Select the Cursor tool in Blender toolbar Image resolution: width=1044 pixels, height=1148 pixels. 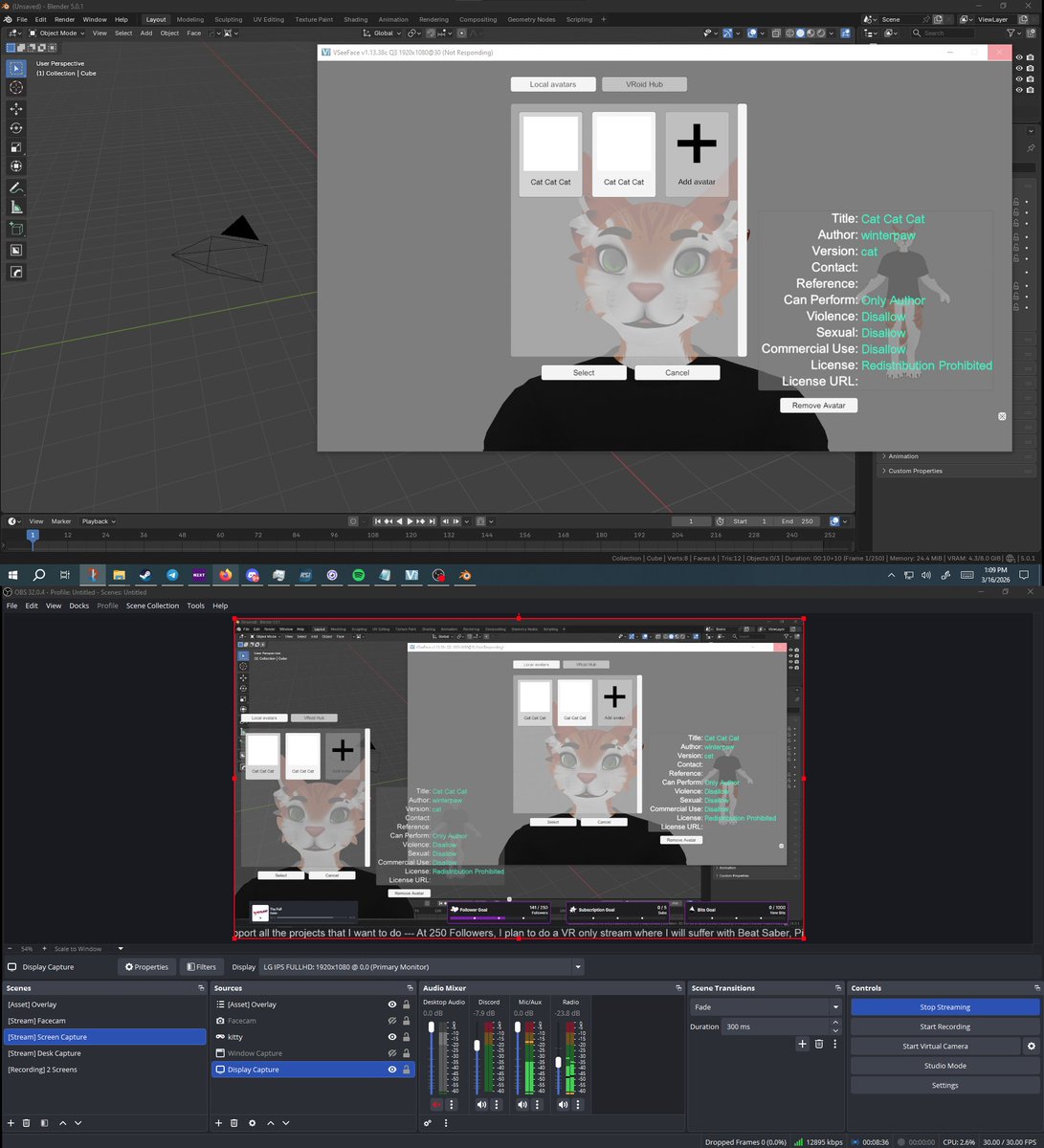[16, 87]
